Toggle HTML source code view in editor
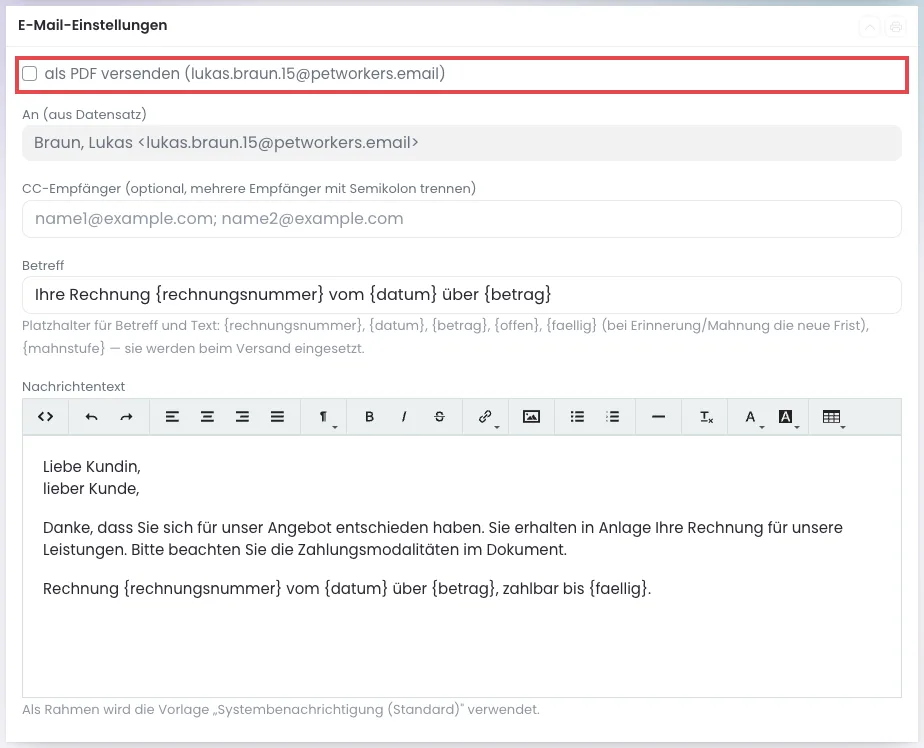The height and width of the screenshot is (748, 924). click(x=45, y=417)
